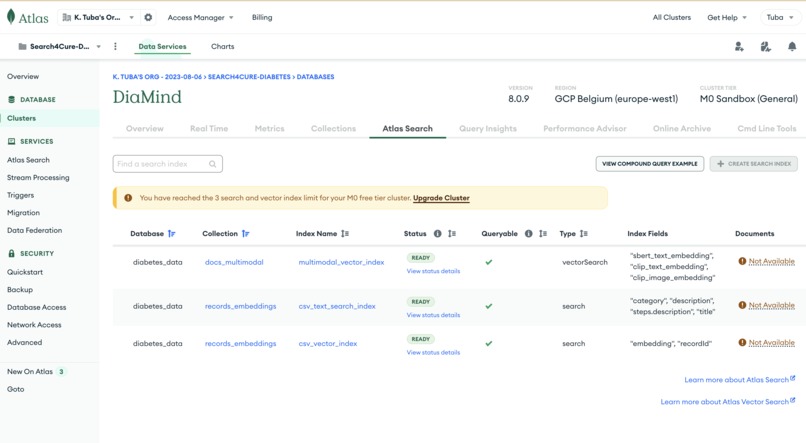Screen dimensions: 806x443
Task: Click the Atlas leaf logo
Action: pyautogui.click(x=11, y=16)
